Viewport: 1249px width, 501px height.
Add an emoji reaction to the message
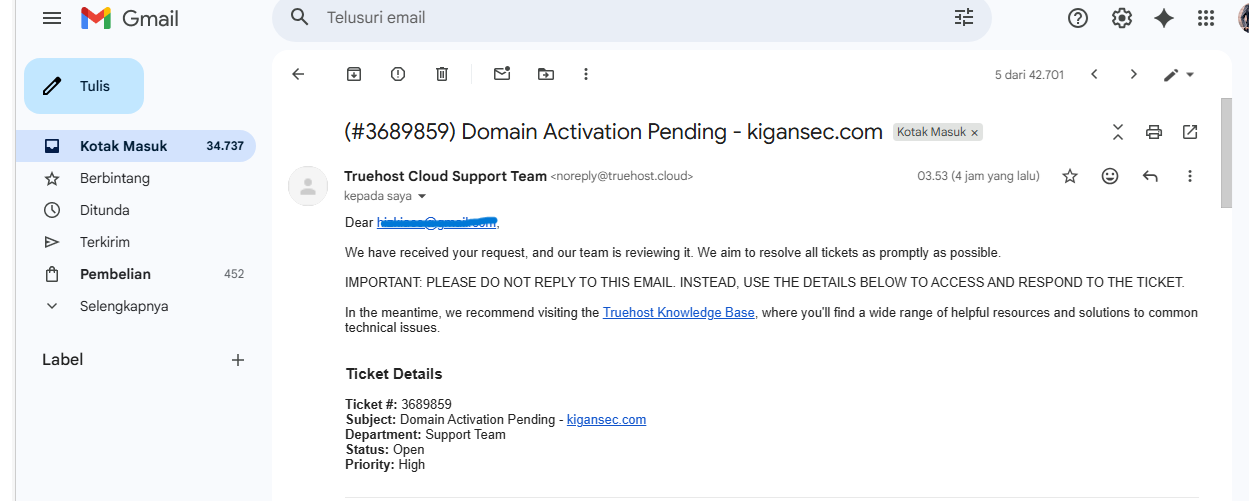click(1110, 176)
